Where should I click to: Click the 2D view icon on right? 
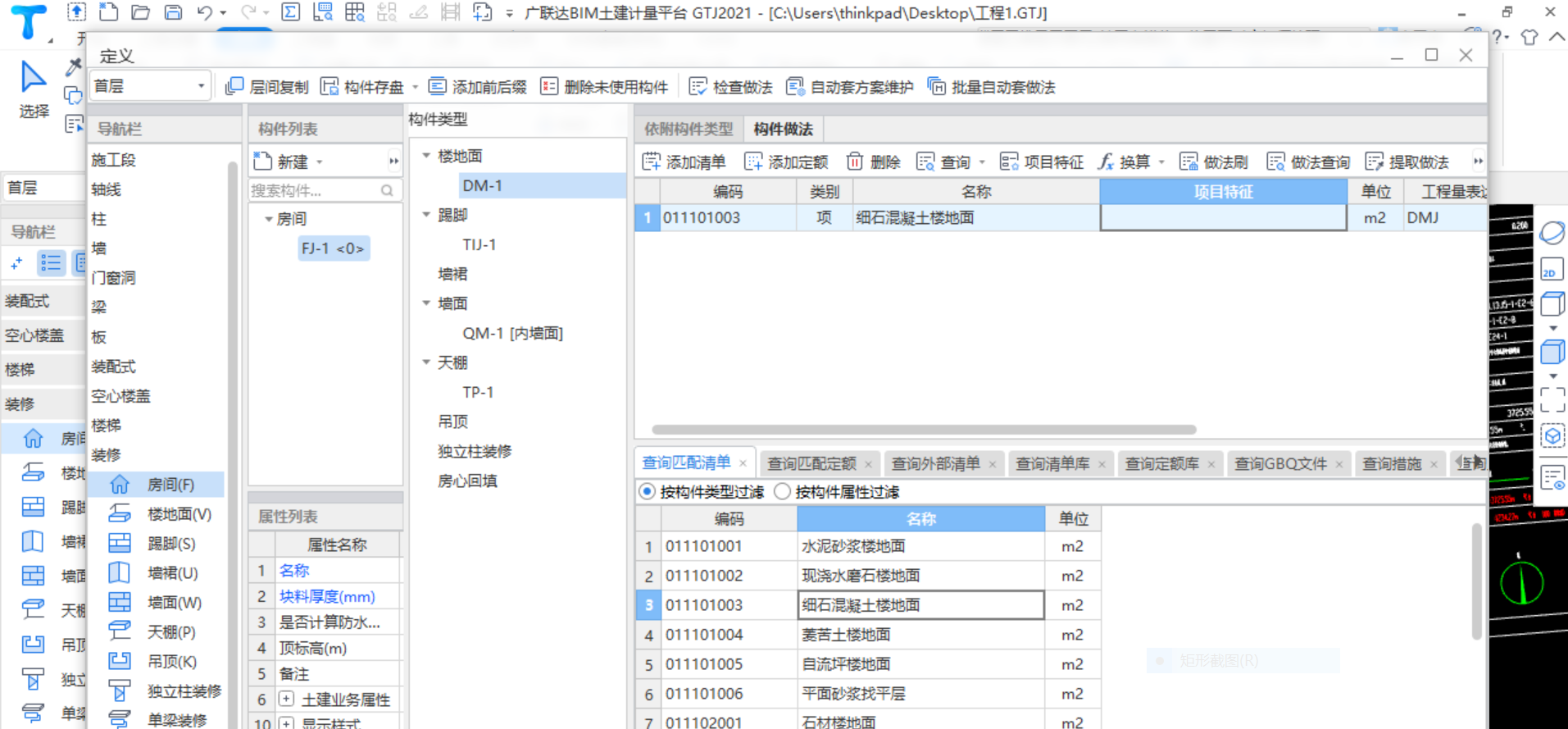(1552, 270)
